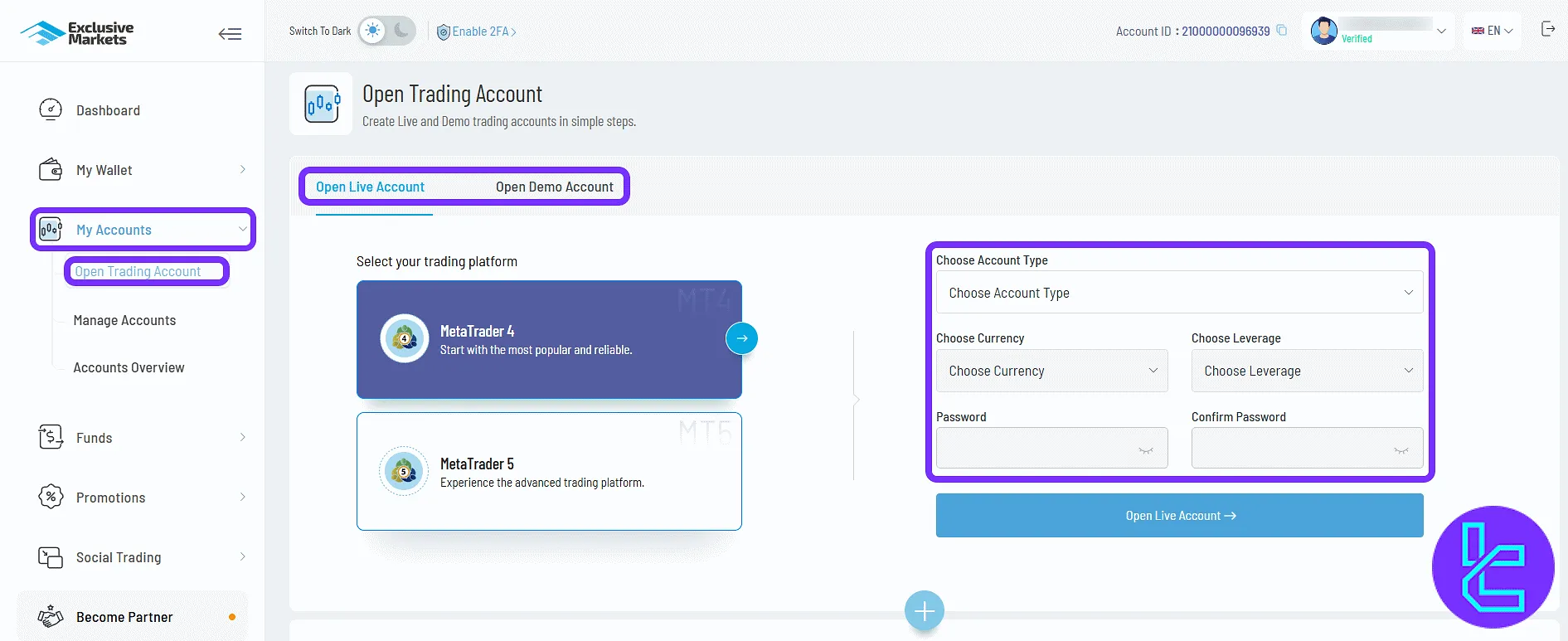The height and width of the screenshot is (641, 1568).
Task: Open the Choose Currency dropdown
Action: pyautogui.click(x=1051, y=371)
